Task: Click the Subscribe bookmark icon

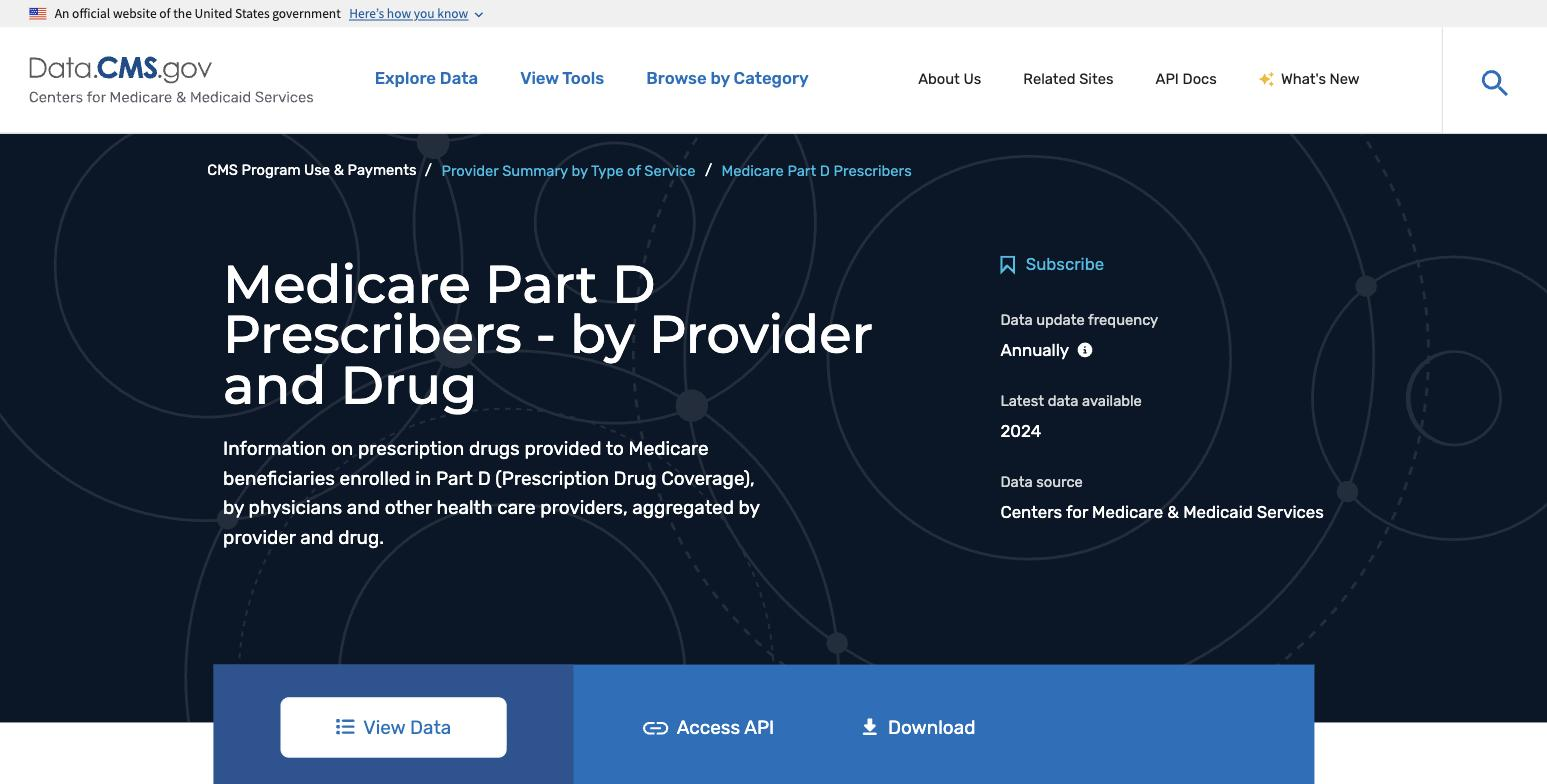Action: click(1008, 265)
